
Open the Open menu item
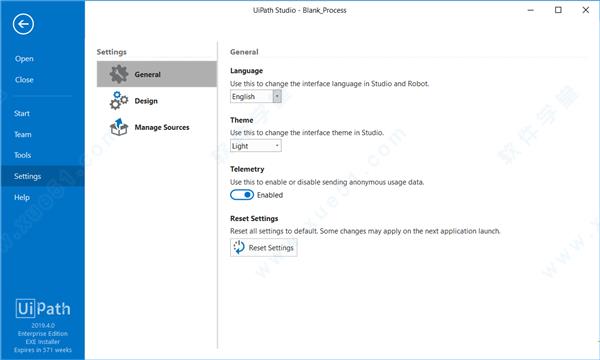(24, 59)
